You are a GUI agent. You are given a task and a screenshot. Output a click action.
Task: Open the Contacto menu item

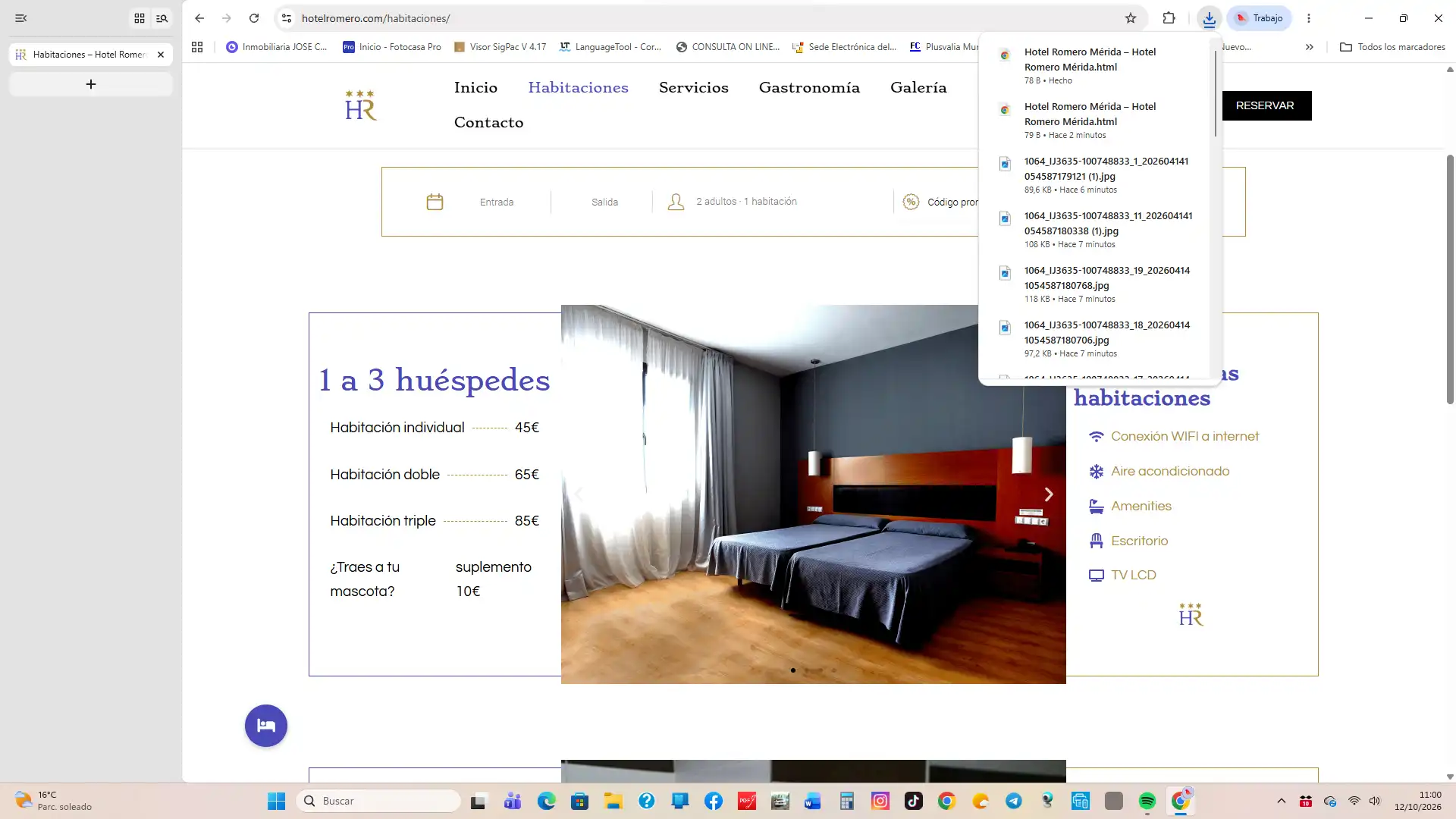tap(488, 122)
